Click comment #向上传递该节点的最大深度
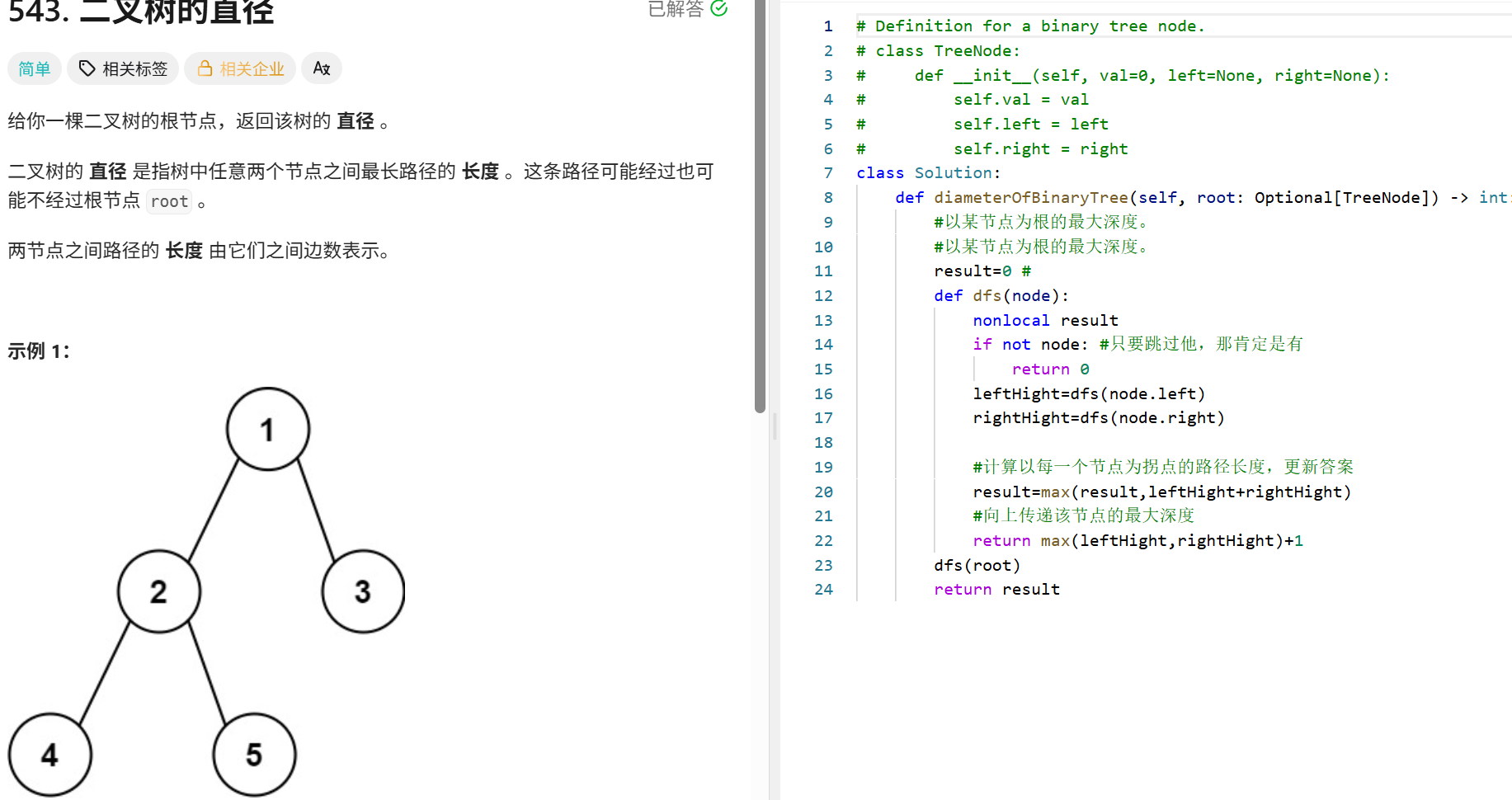Screen dimensions: 1512x800 pyautogui.click(x=1083, y=516)
